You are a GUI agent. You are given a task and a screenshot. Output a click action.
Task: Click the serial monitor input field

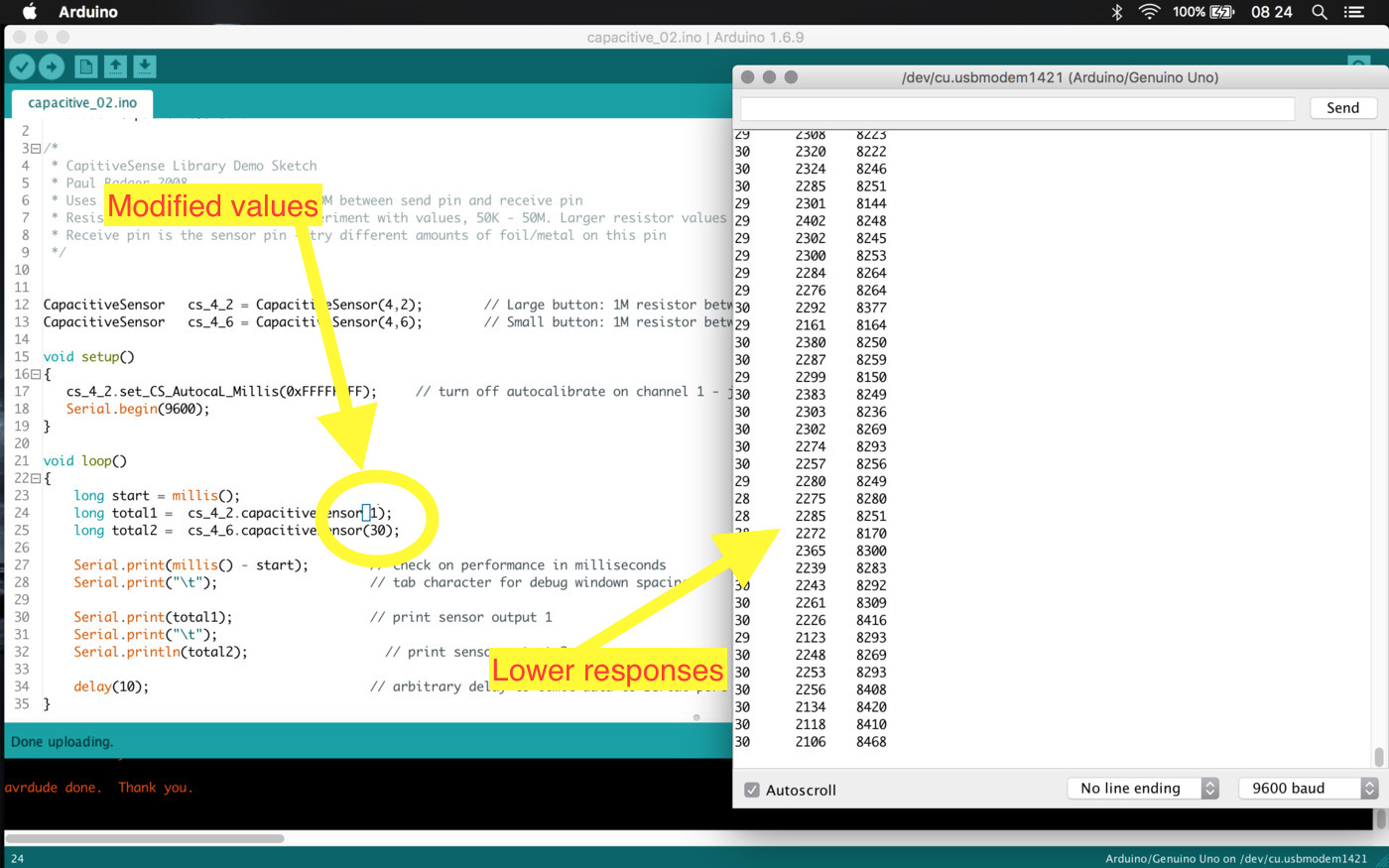[1018, 108]
